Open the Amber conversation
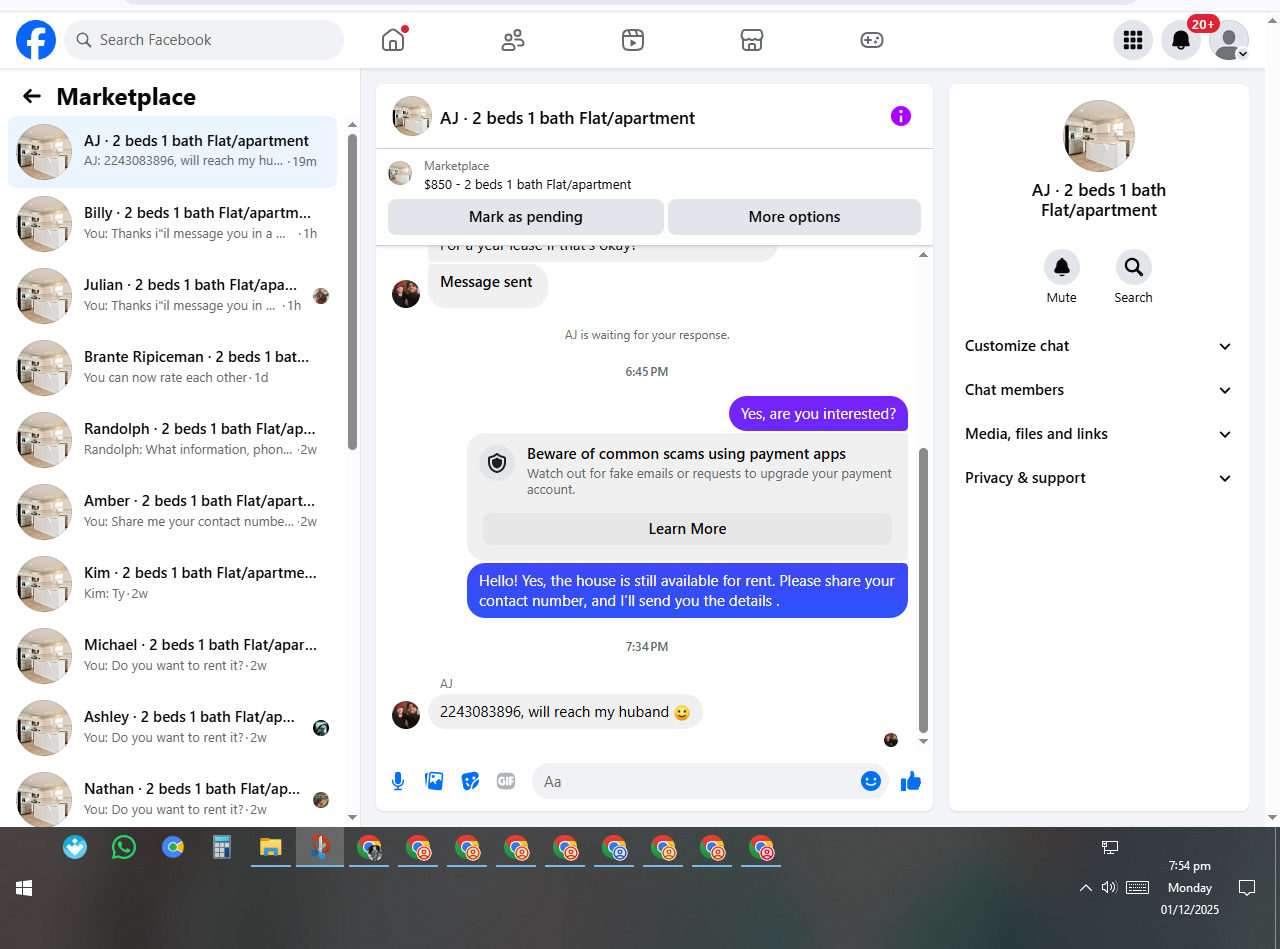 tap(172, 511)
